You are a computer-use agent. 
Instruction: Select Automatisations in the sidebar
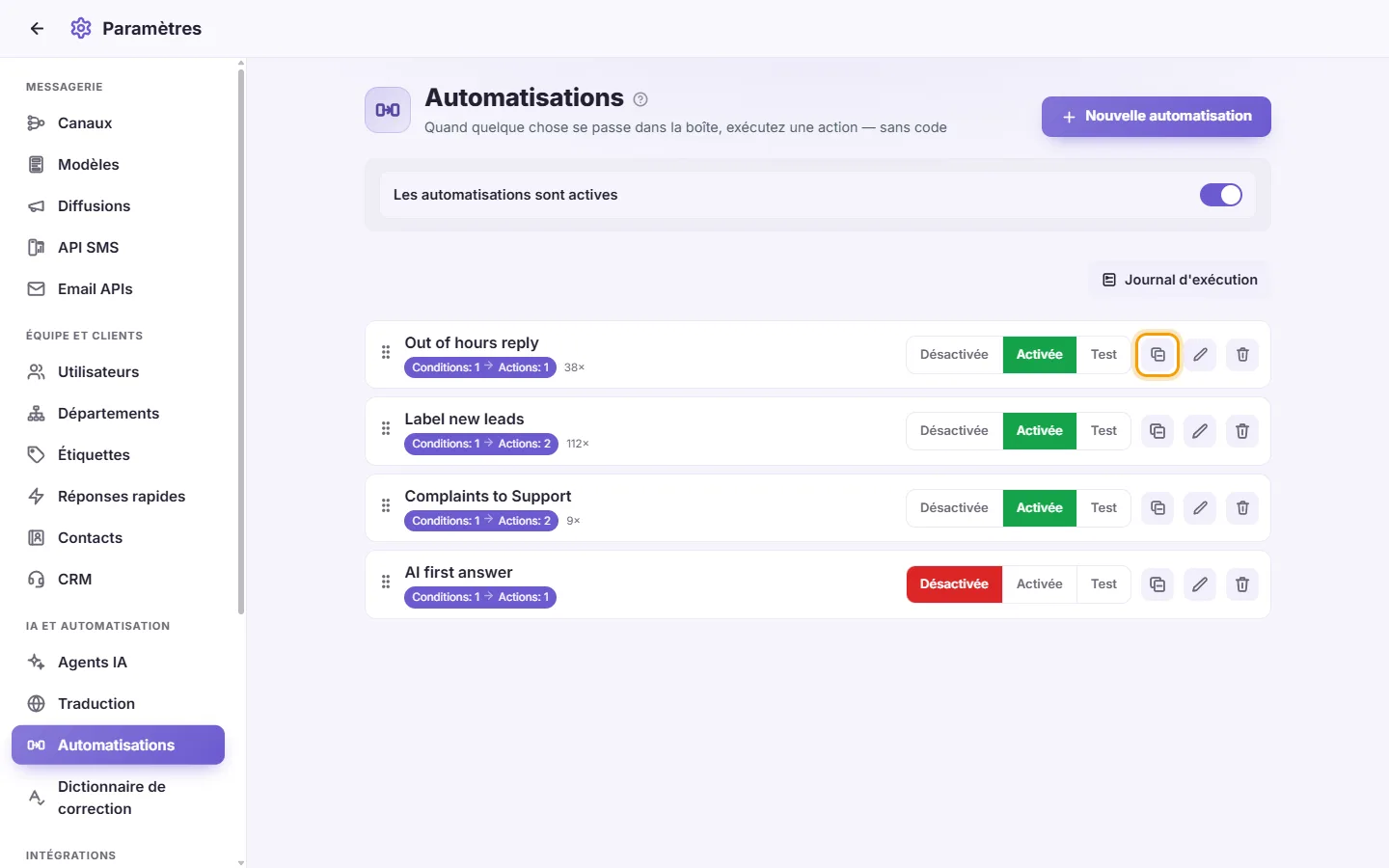(118, 746)
